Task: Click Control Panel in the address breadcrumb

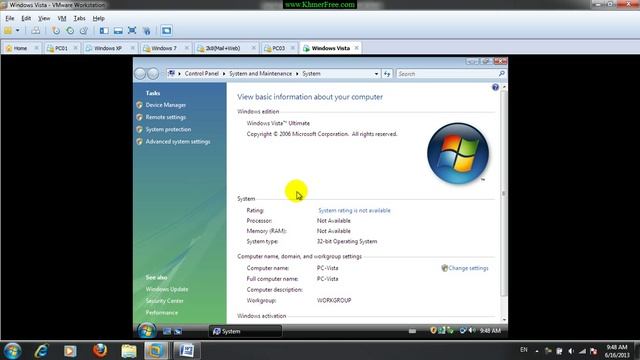Action: click(x=202, y=73)
